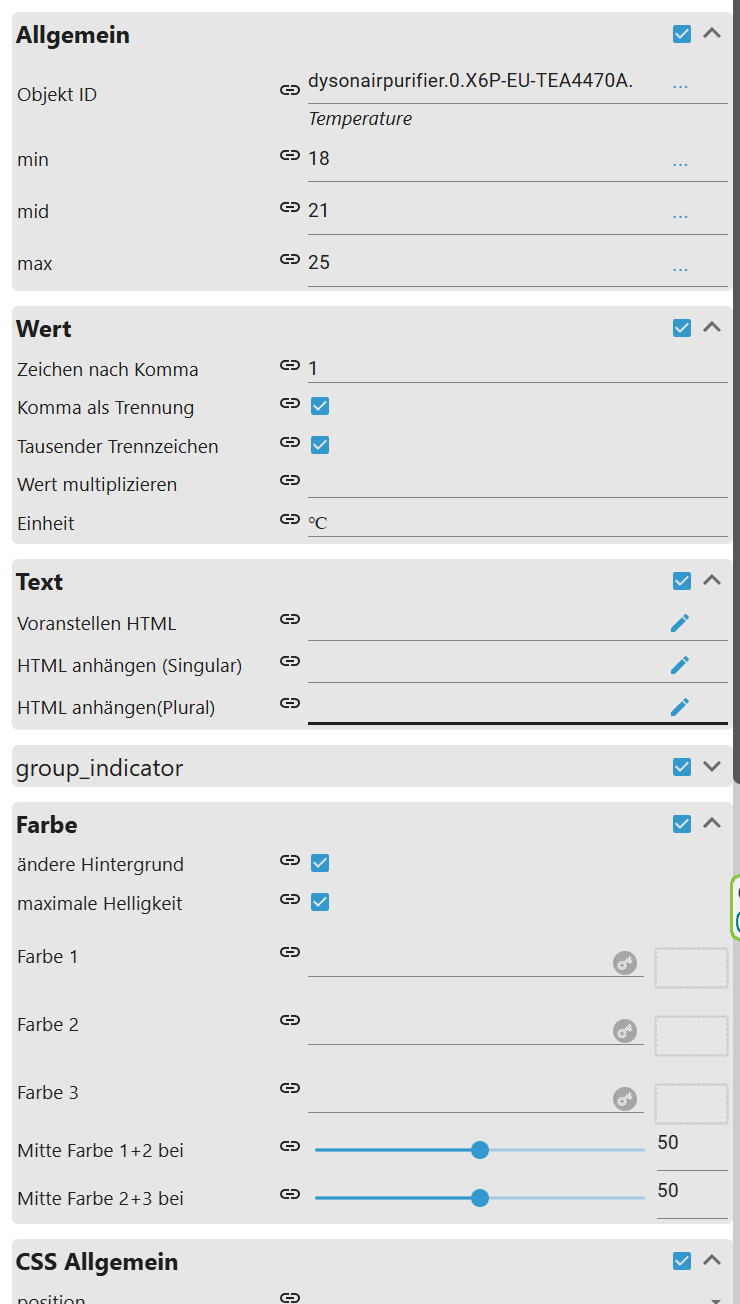740x1304 pixels.
Task: Click the key icon next to Farbe 1
Action: tap(625, 963)
